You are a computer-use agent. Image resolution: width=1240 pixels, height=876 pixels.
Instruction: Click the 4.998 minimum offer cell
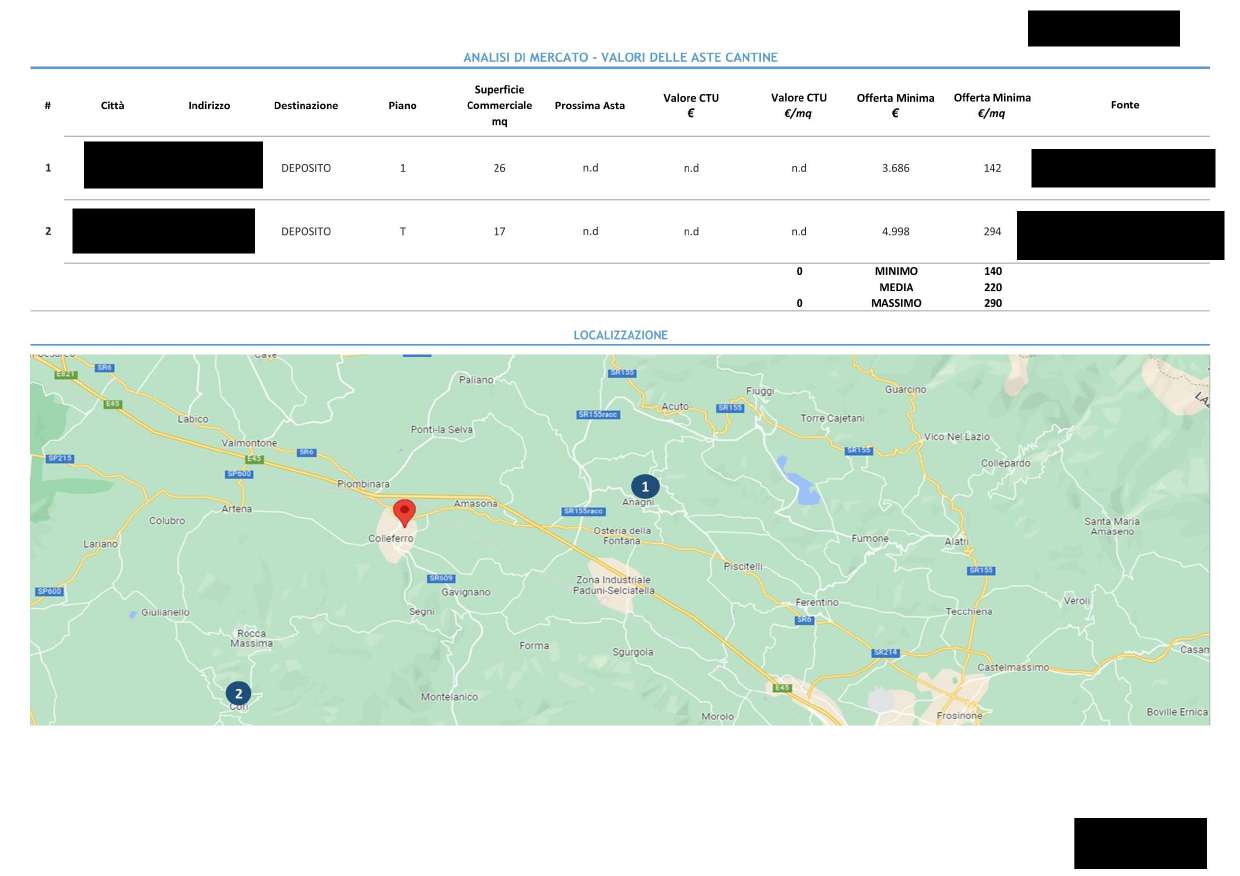tap(895, 231)
